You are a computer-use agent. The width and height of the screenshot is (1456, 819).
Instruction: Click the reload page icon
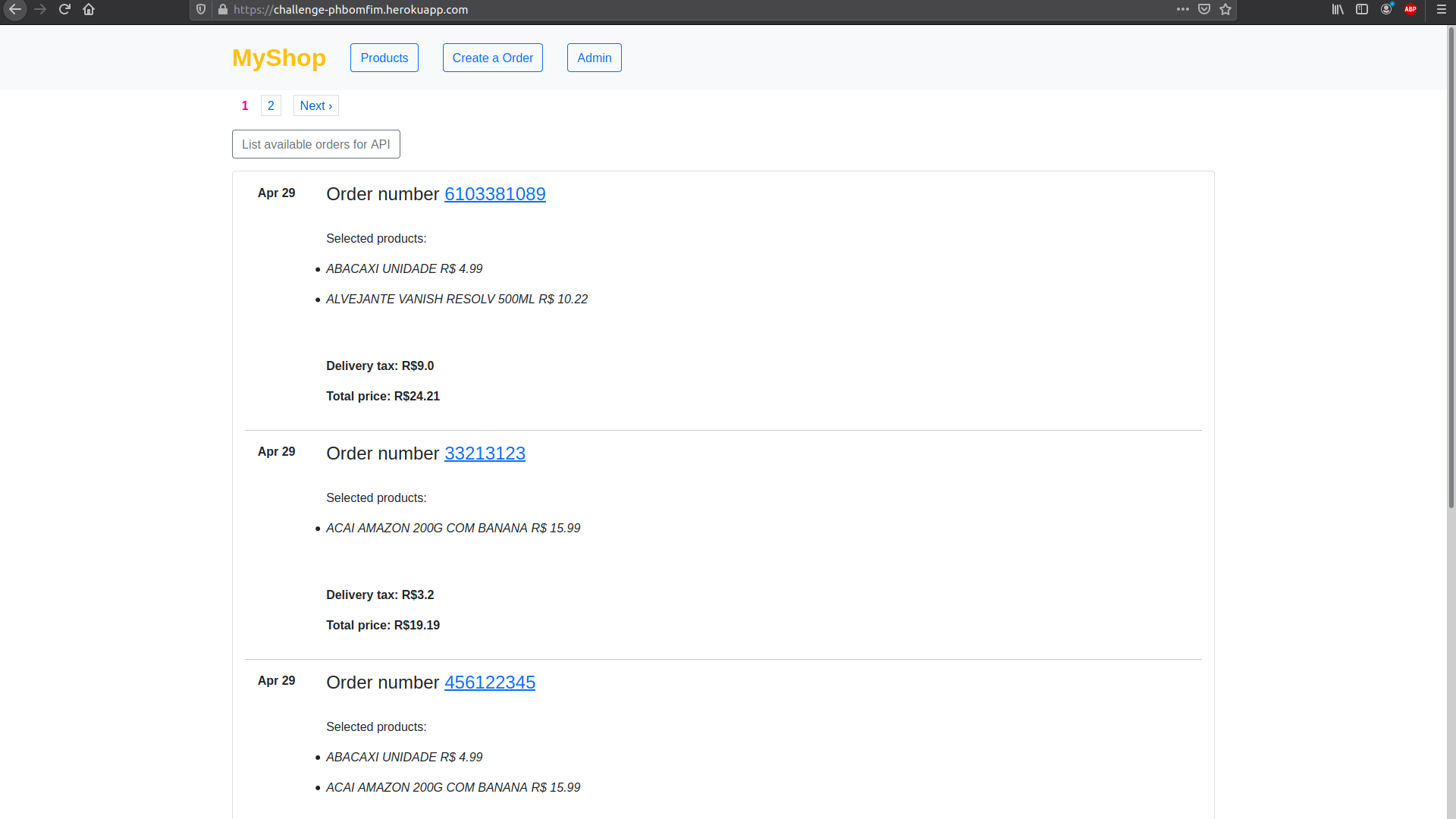64,10
